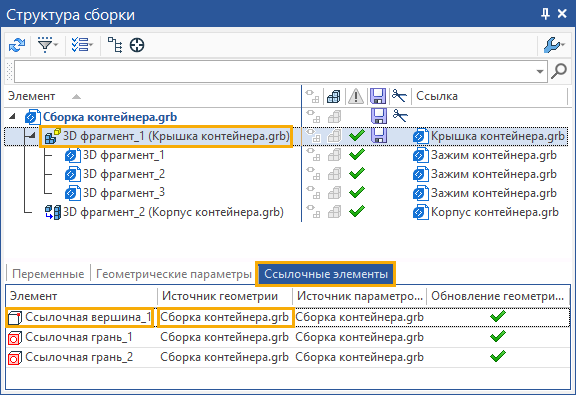Switch to Геометрические параметры tab
Screen dimensions: 576x395
point(173,274)
